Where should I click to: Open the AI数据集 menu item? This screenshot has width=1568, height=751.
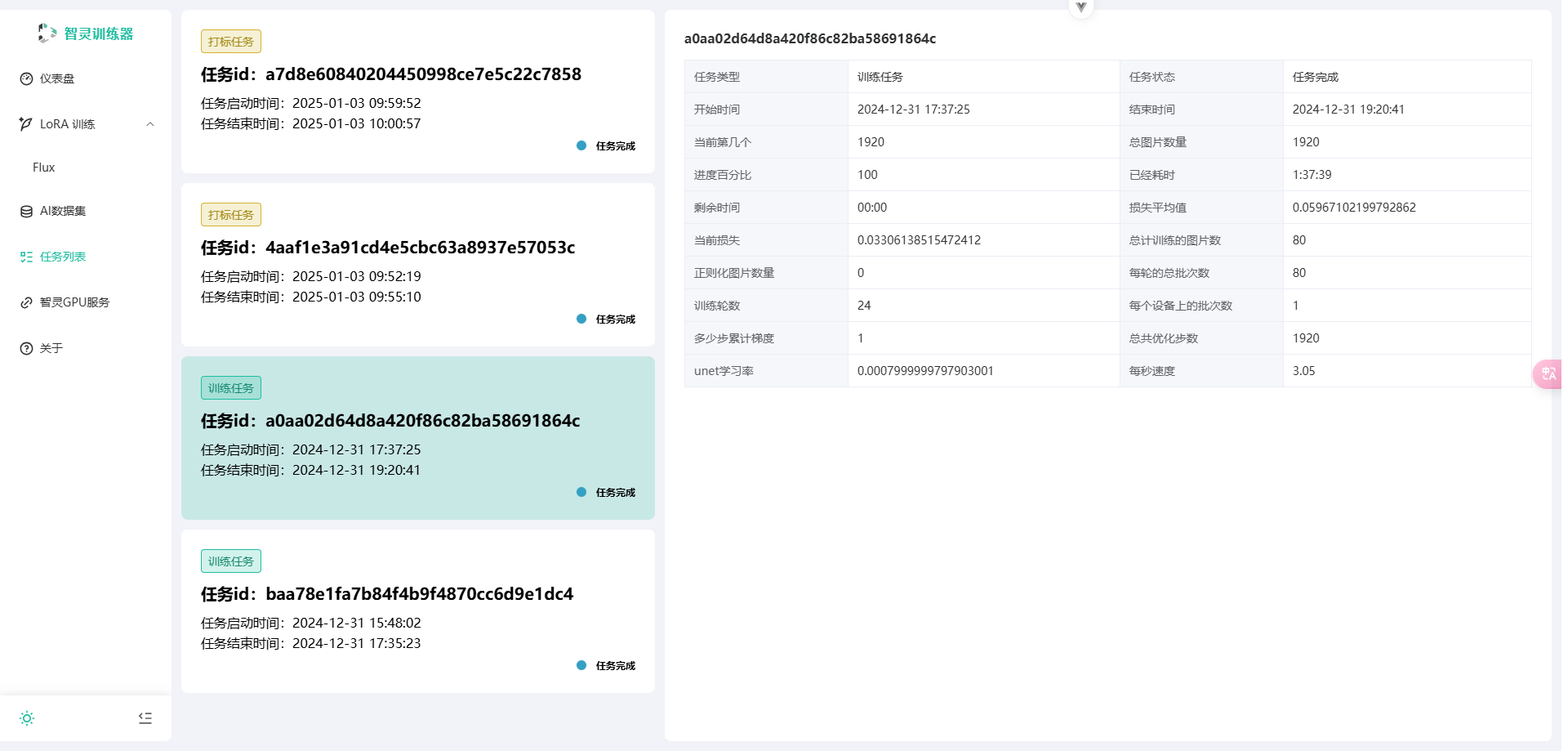click(x=86, y=211)
